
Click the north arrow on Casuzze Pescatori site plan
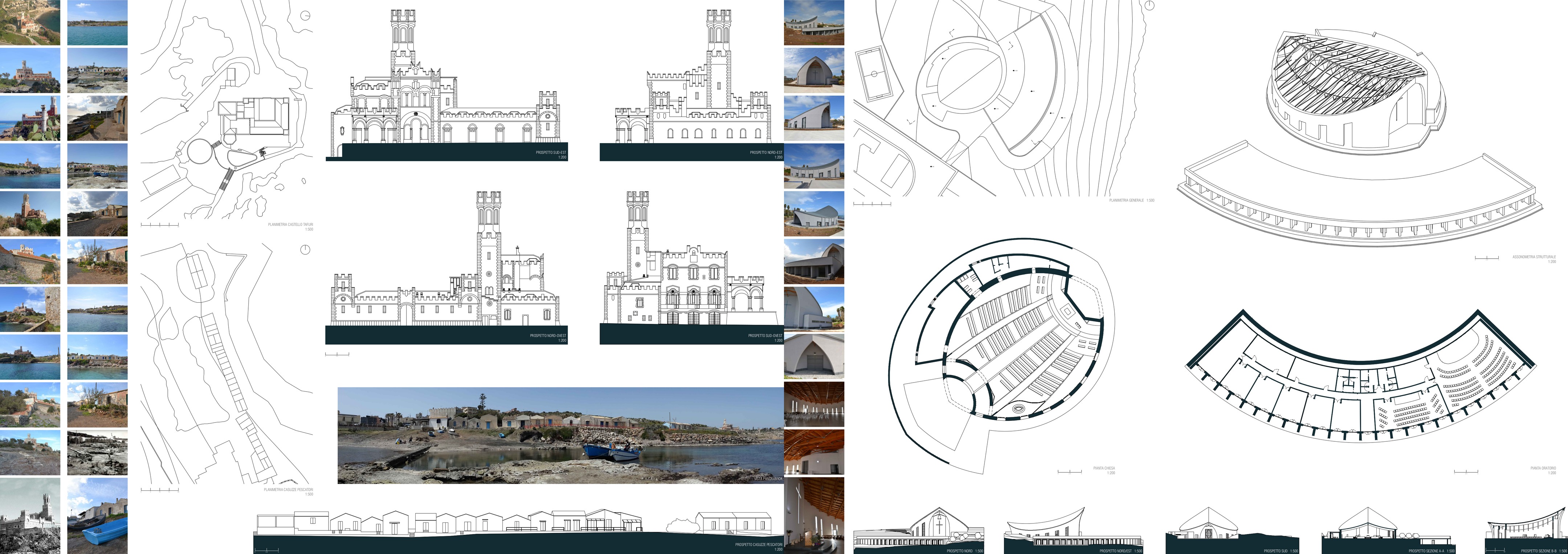pyautogui.click(x=305, y=249)
